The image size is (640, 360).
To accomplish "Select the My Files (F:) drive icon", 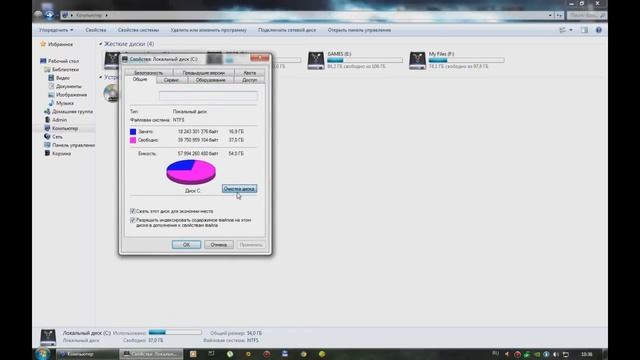I will (417, 60).
